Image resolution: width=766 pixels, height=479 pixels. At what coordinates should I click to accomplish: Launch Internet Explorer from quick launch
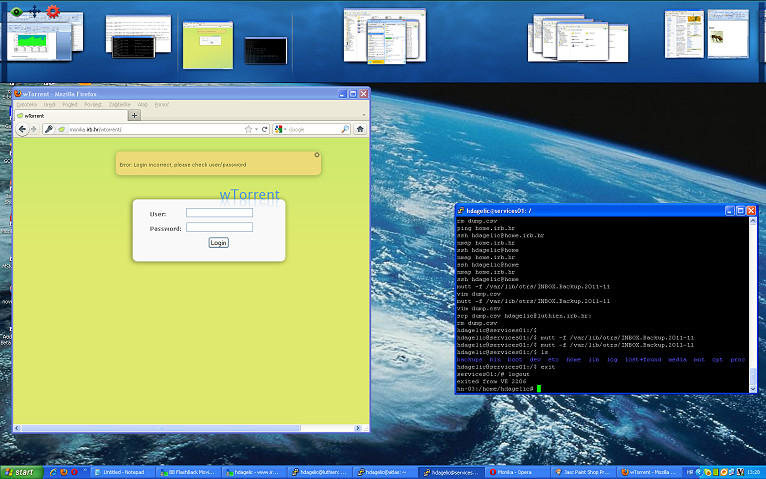coord(53,472)
